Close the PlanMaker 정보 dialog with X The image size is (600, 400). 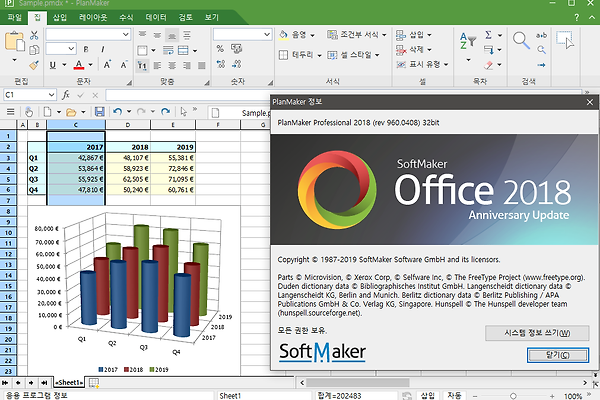tap(590, 102)
